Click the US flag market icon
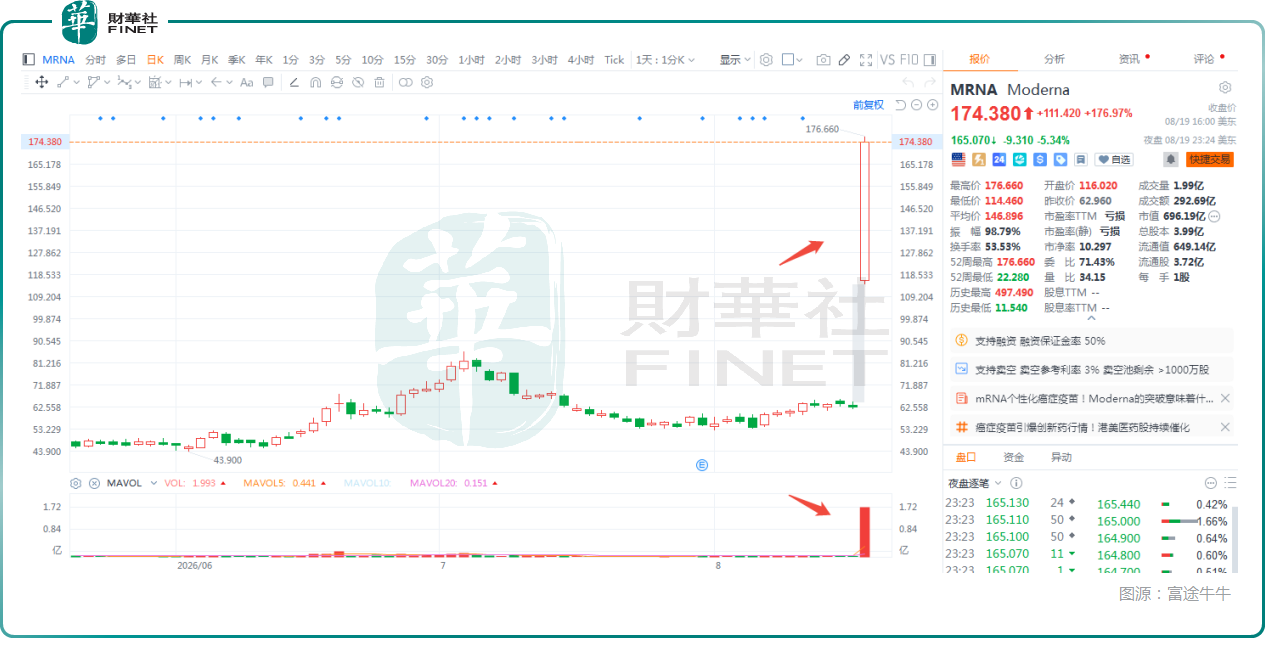The width and height of the screenshot is (1265, 658). coord(959,159)
